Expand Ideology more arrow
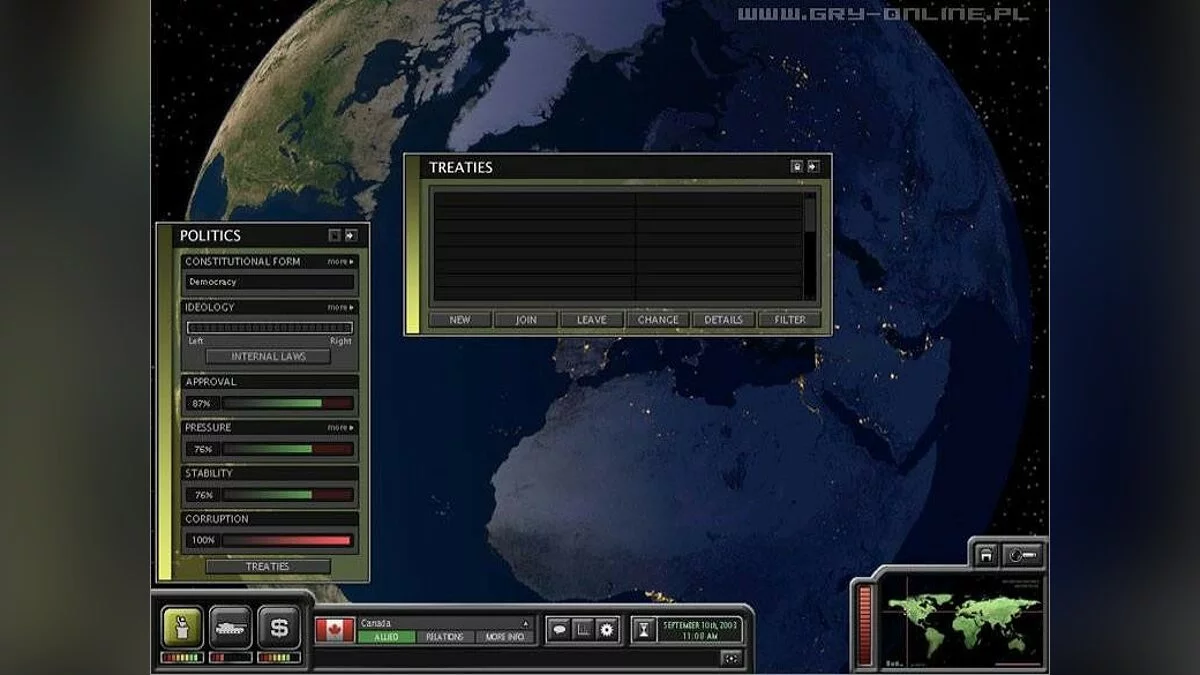The height and width of the screenshot is (675, 1200). (341, 307)
